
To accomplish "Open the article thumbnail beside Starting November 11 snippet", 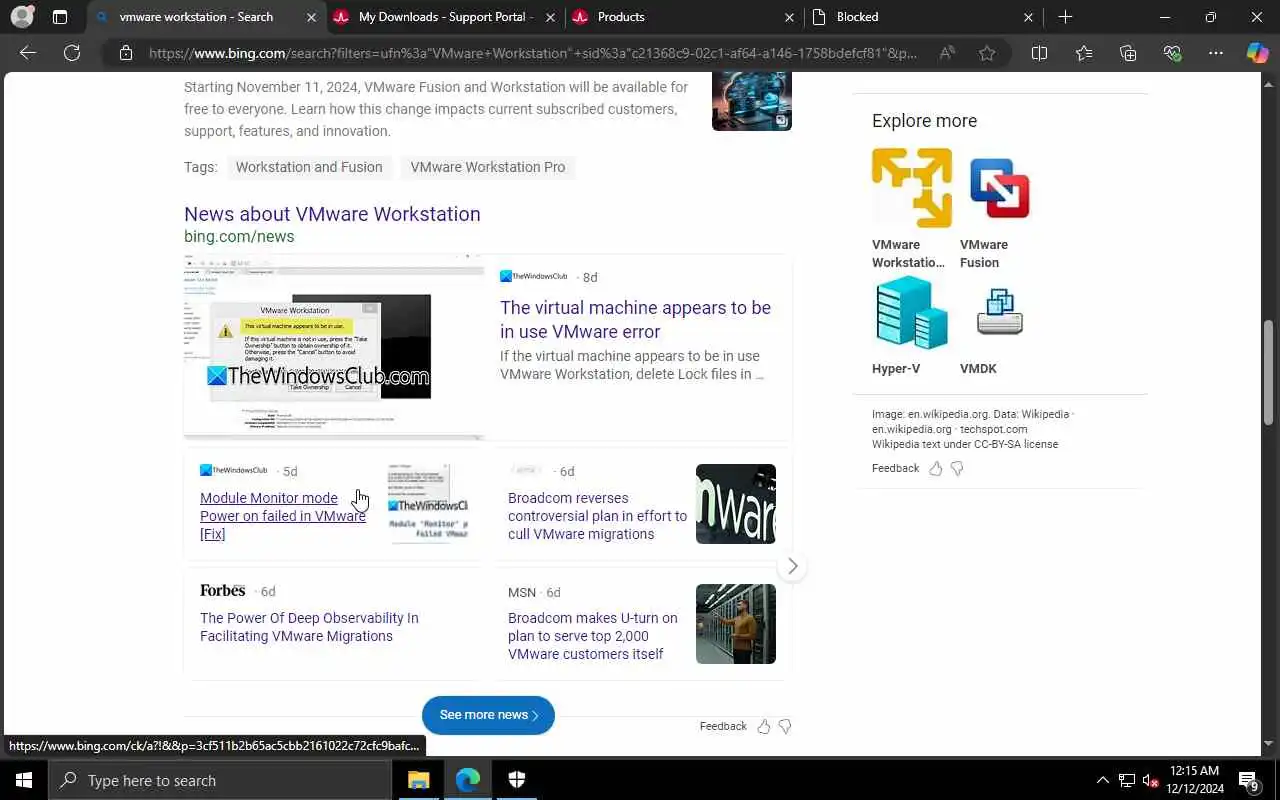I will pos(752,101).
